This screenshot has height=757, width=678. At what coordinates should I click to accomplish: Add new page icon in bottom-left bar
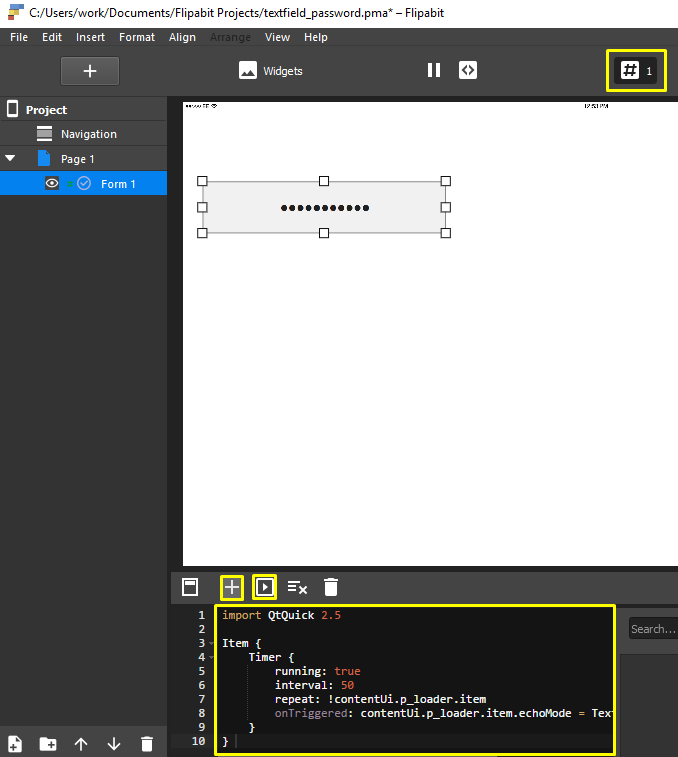pos(15,743)
